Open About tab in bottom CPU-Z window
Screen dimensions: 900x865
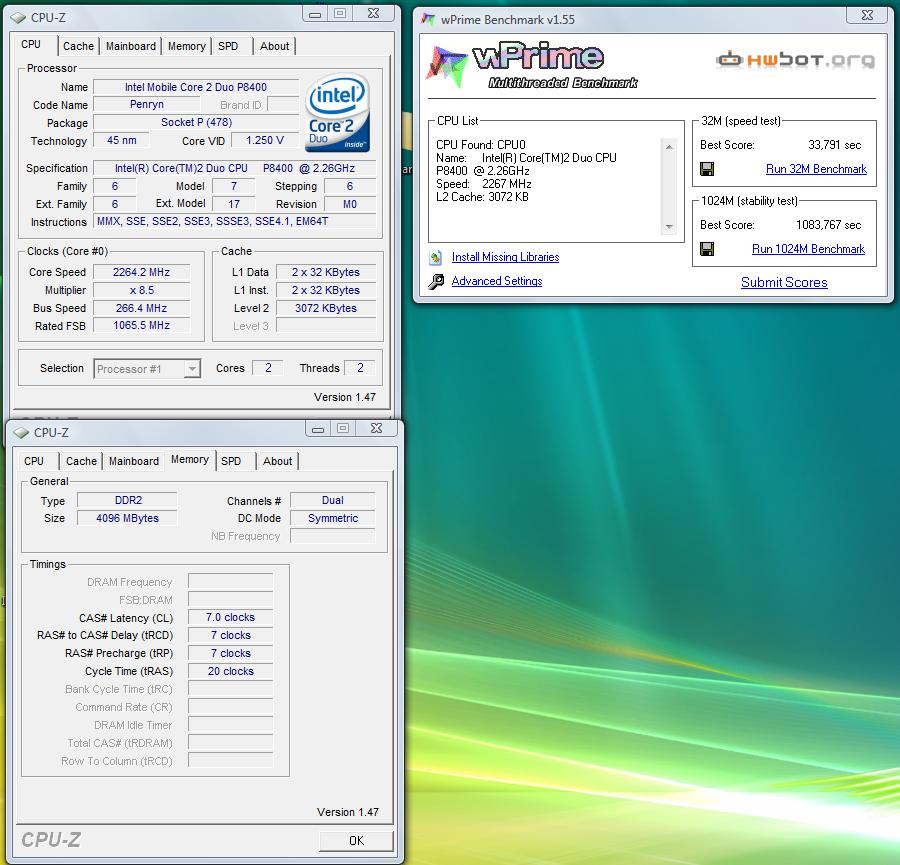coord(277,461)
